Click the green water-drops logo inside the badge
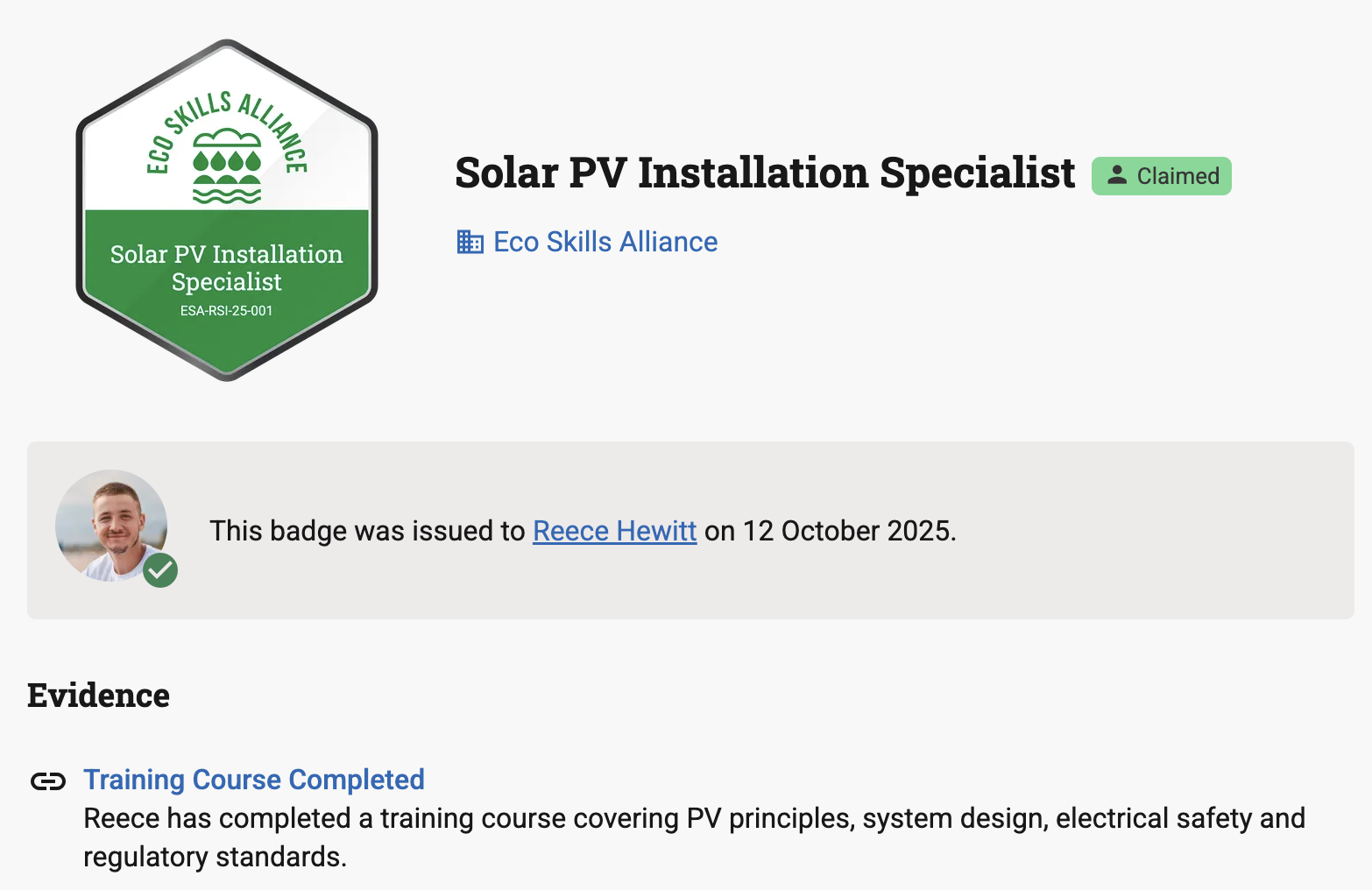Image resolution: width=1372 pixels, height=890 pixels. 227,166
